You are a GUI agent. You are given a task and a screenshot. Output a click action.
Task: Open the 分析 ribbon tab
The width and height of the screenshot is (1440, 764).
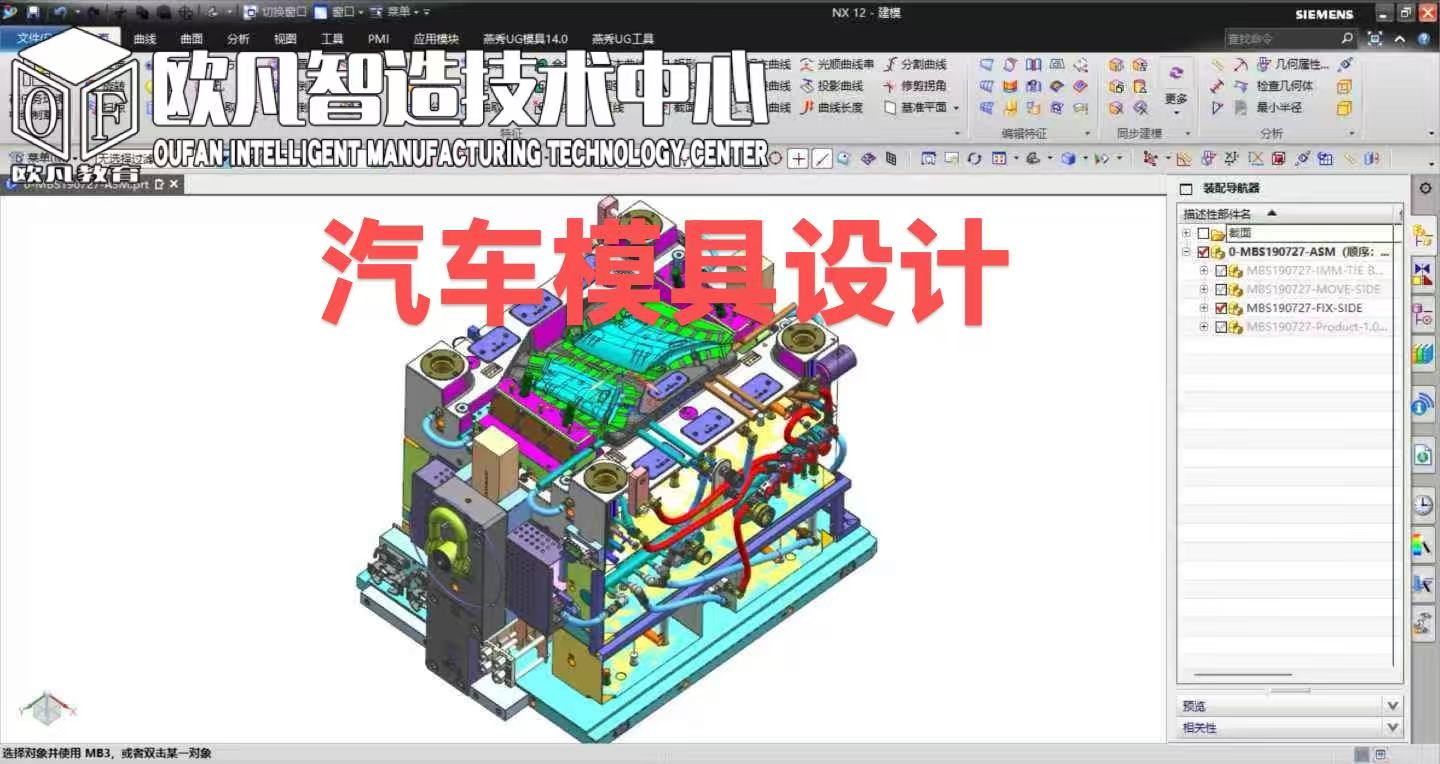[x=238, y=39]
